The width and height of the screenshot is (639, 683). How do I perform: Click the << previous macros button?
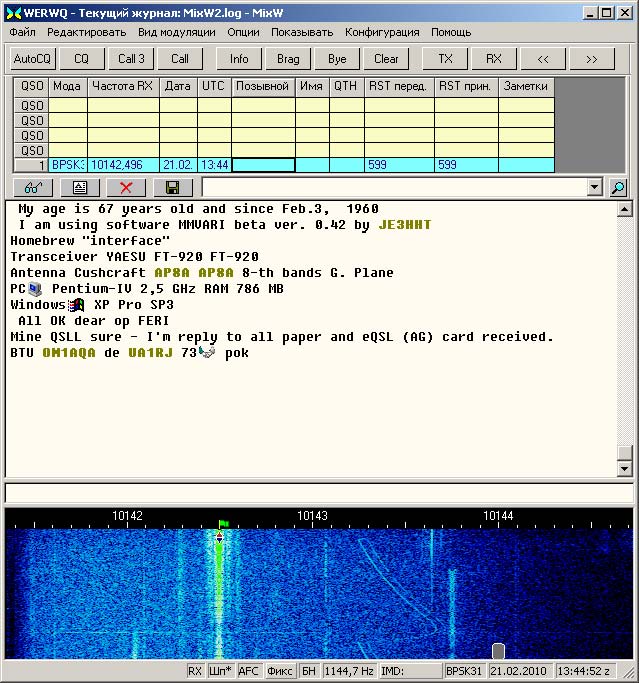543,59
